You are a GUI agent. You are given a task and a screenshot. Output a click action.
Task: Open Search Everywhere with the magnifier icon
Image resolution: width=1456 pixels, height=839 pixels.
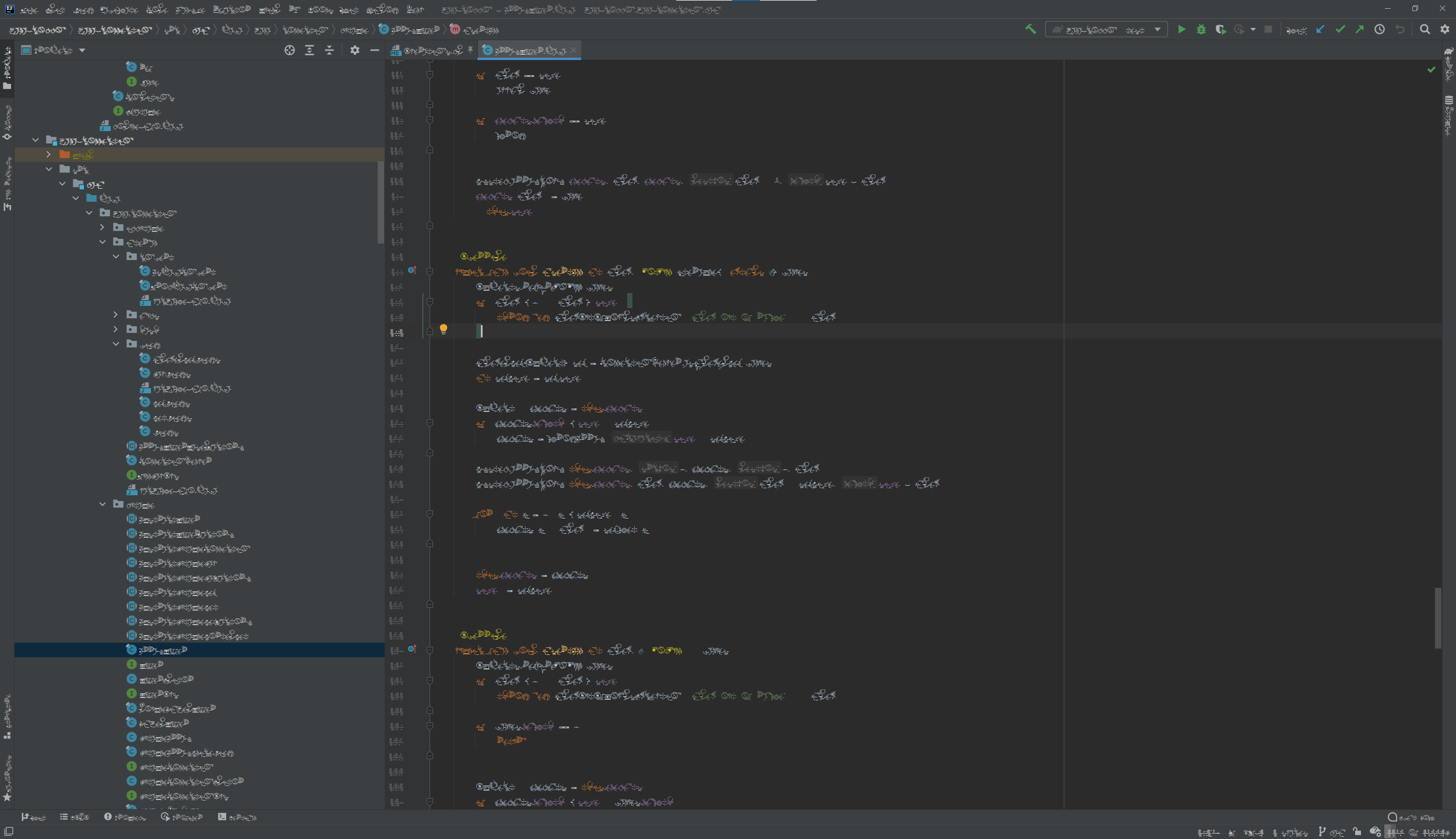point(1425,29)
